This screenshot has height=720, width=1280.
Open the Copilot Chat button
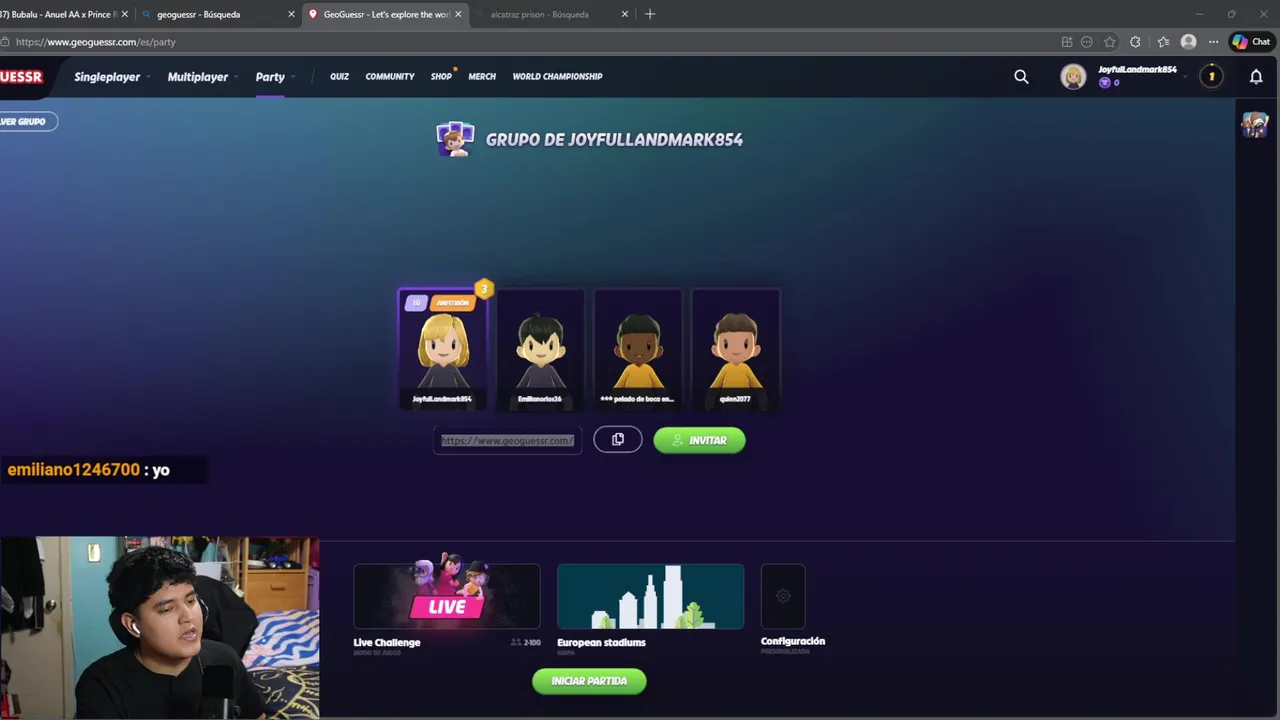pyautogui.click(x=1251, y=42)
